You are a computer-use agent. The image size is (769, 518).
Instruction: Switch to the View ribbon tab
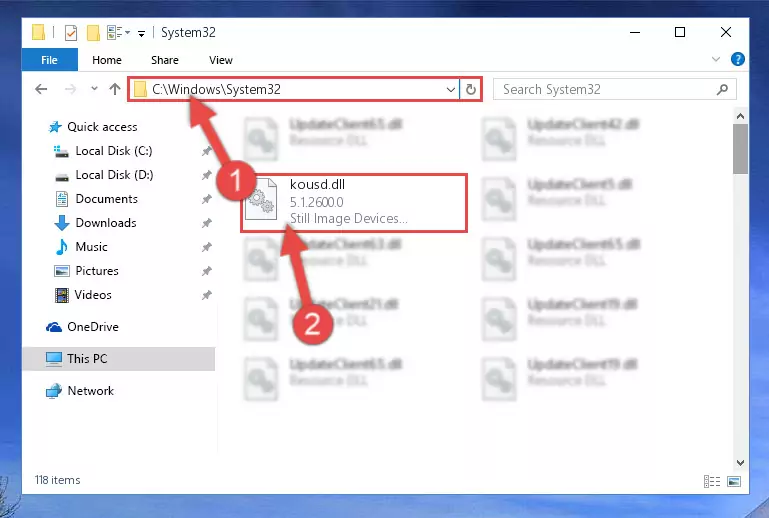pos(221,60)
